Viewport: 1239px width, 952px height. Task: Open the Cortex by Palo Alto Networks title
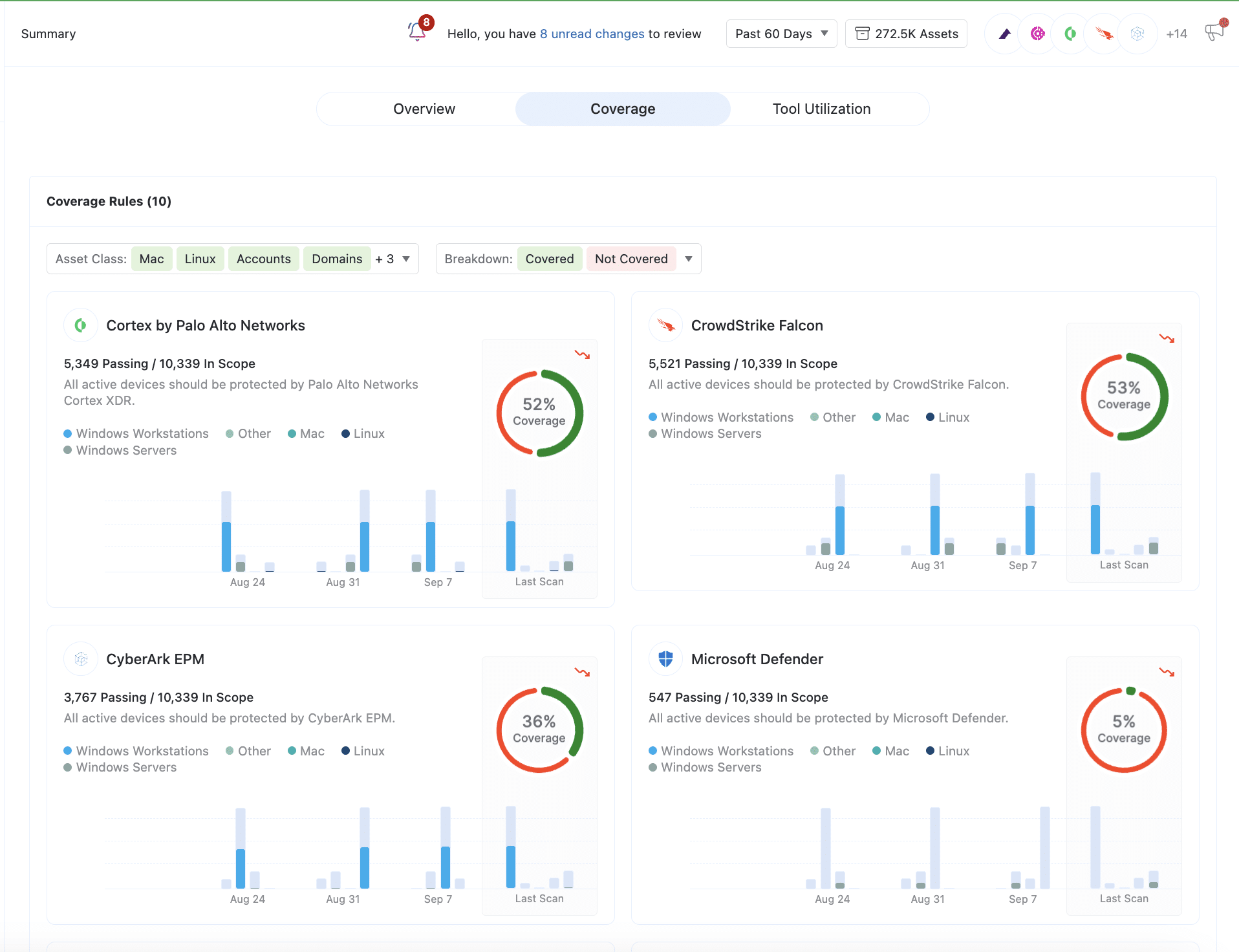click(206, 325)
